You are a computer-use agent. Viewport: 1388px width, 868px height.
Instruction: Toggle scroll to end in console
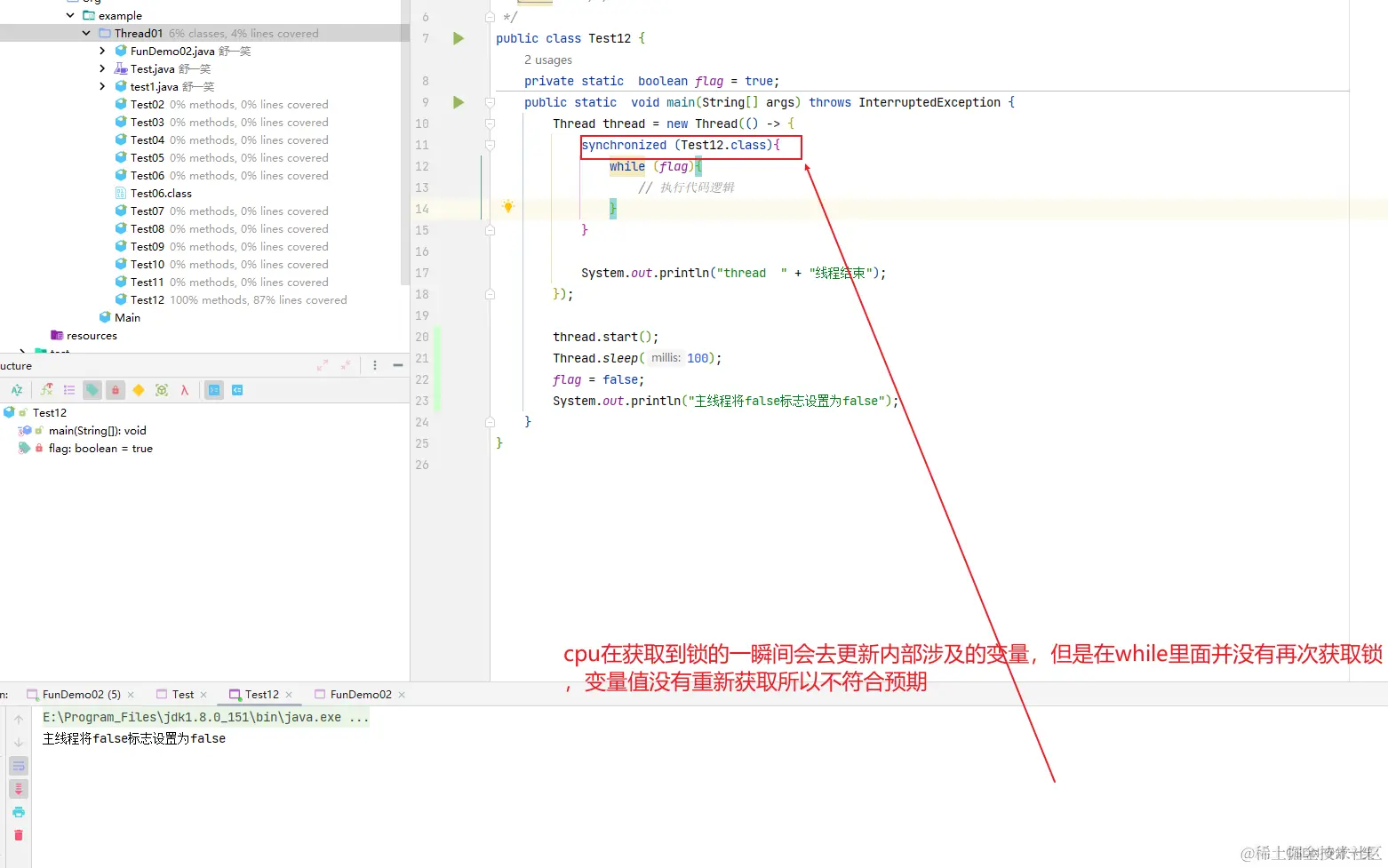(x=19, y=789)
